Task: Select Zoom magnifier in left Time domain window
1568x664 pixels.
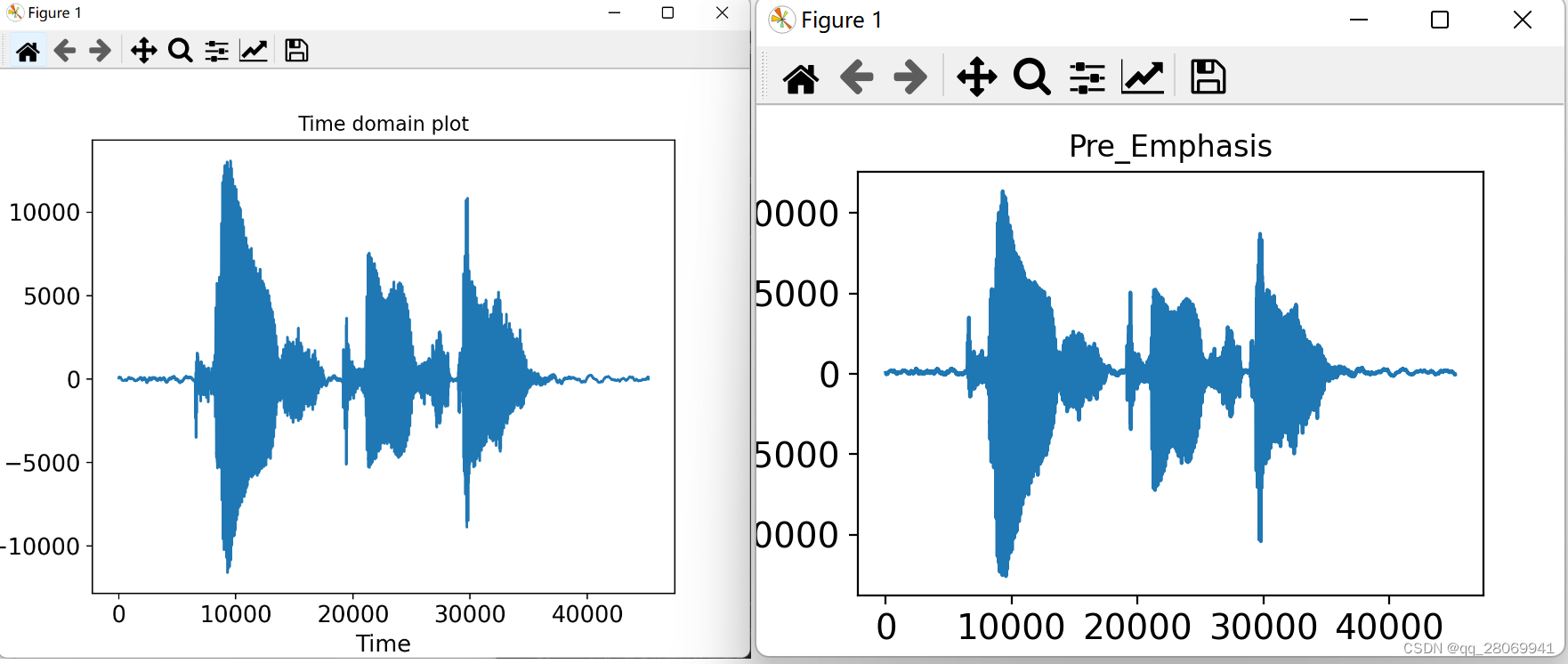Action: pos(181,51)
